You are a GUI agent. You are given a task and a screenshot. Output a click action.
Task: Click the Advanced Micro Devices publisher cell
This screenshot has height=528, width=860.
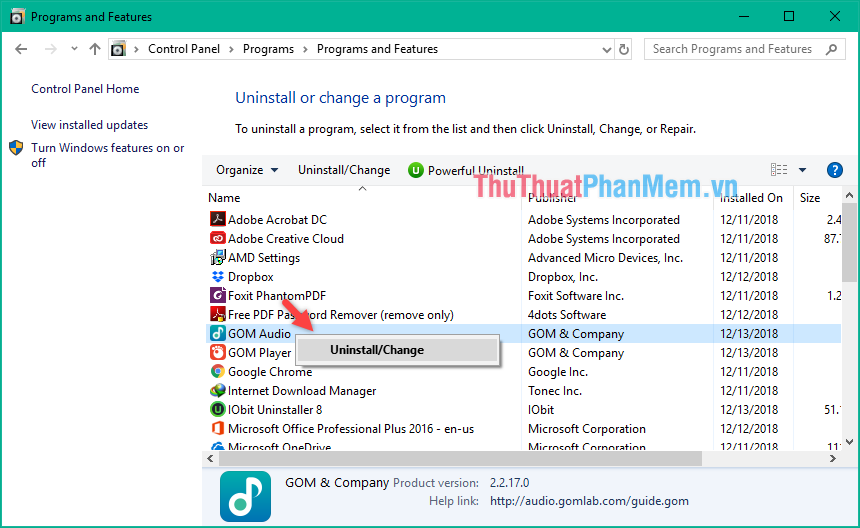606,258
